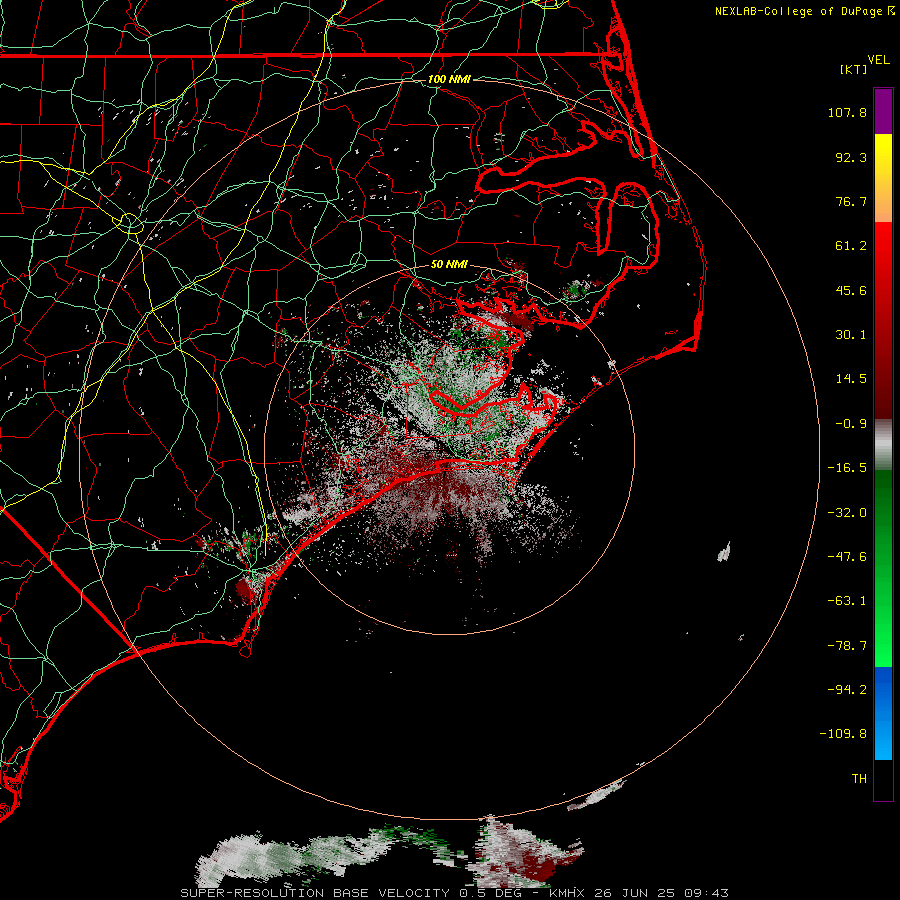This screenshot has height=900, width=900.
Task: Click the VEL legend title
Action: [x=878, y=60]
